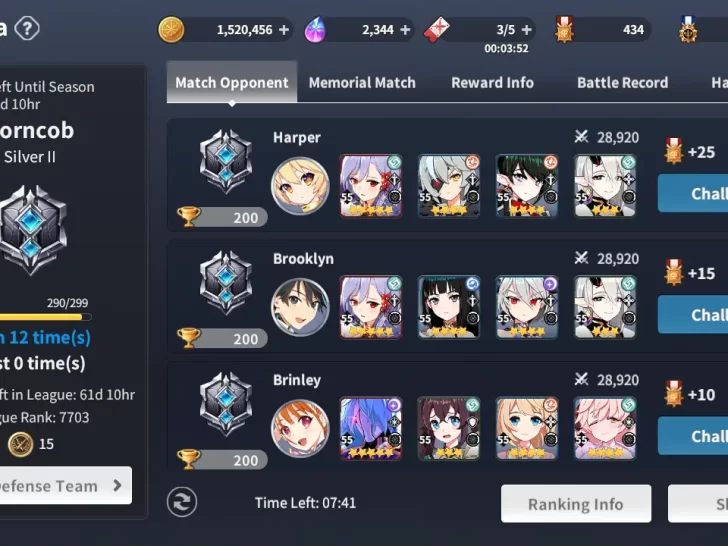Click the purple gem currency icon
This screenshot has height=546, width=728.
pos(315,30)
